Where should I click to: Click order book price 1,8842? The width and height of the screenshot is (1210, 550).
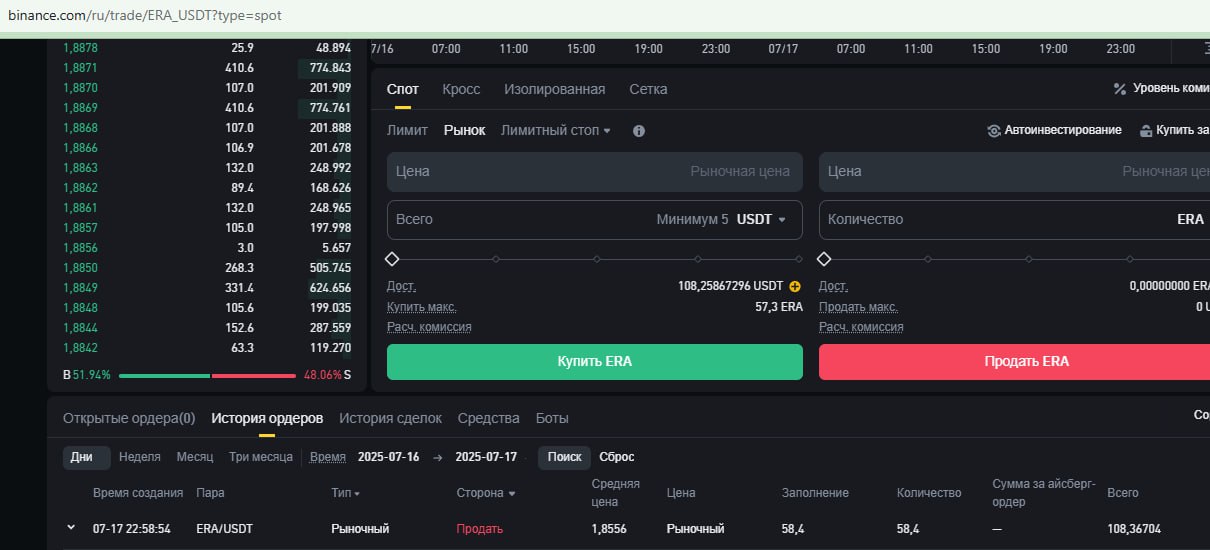point(80,348)
